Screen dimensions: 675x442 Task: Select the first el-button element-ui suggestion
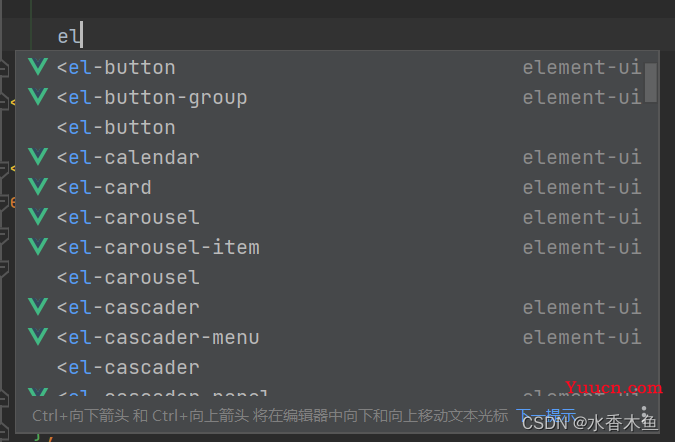tap(330, 67)
